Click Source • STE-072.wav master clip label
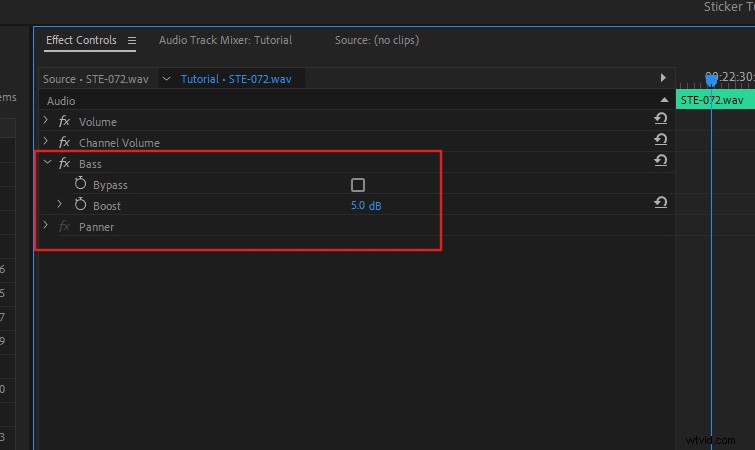This screenshot has width=755, height=450. 95,79
